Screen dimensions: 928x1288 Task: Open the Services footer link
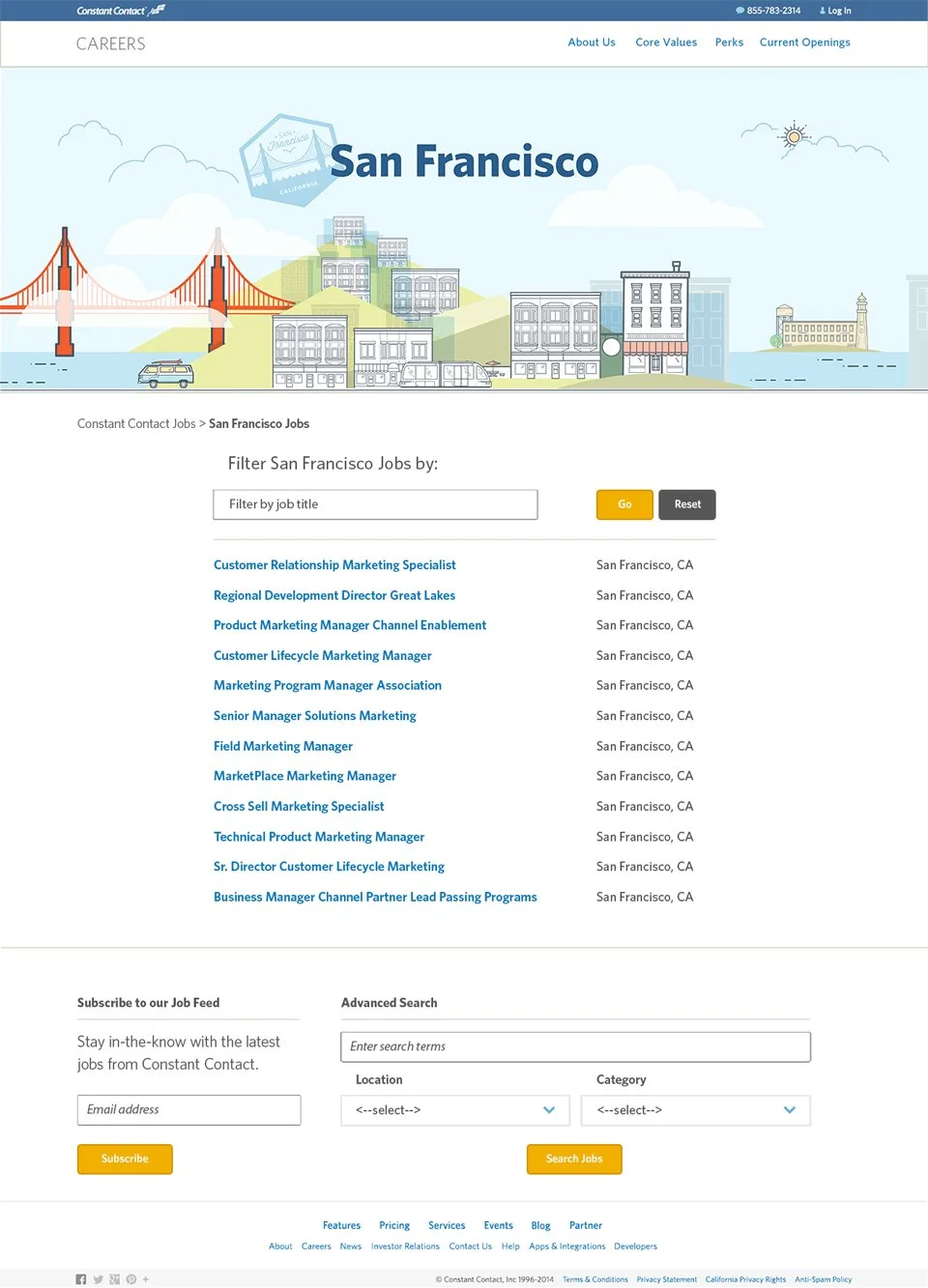(x=447, y=1225)
